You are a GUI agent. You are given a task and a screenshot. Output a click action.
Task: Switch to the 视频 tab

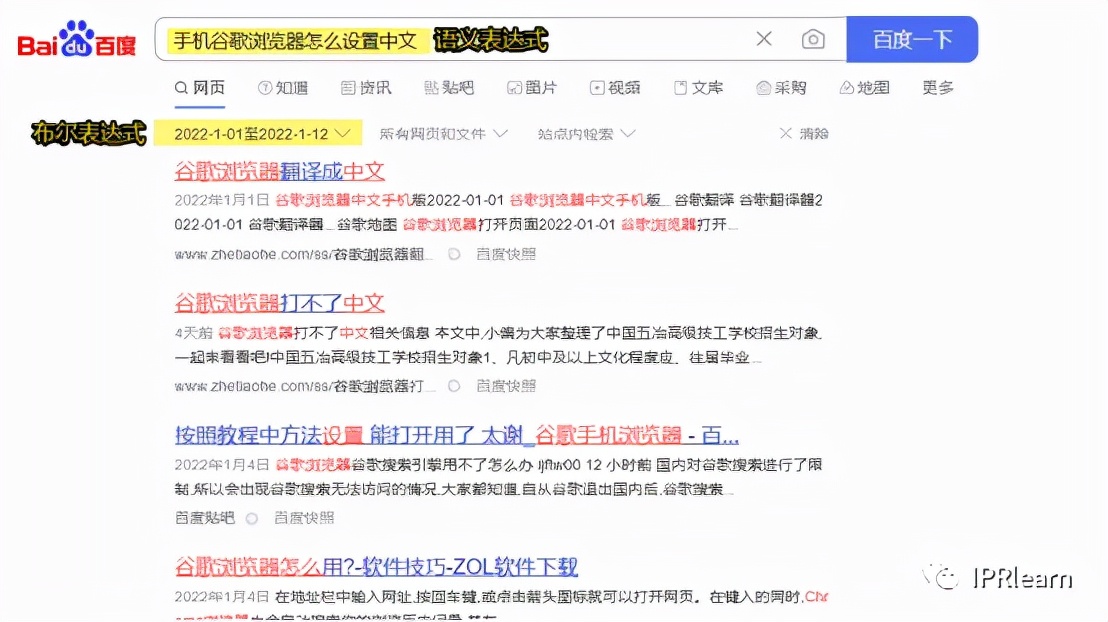[615, 88]
